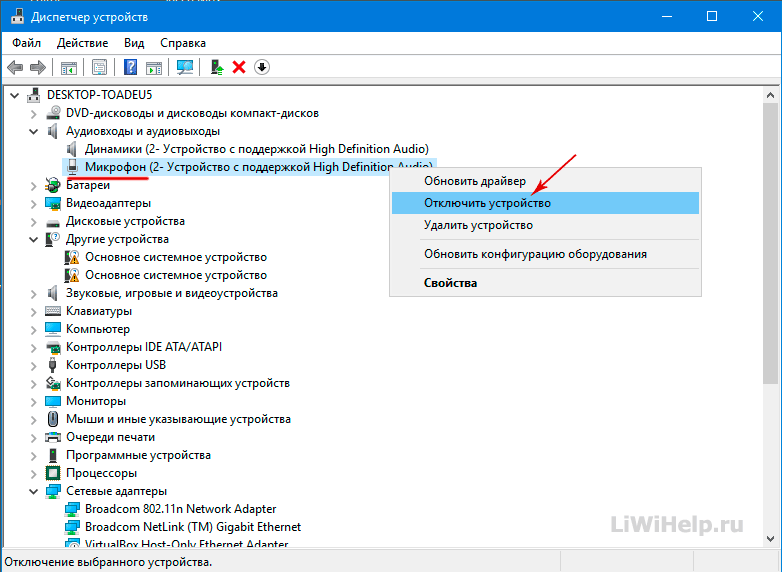
Task: Click the Батареи battery icon
Action: coord(53,185)
